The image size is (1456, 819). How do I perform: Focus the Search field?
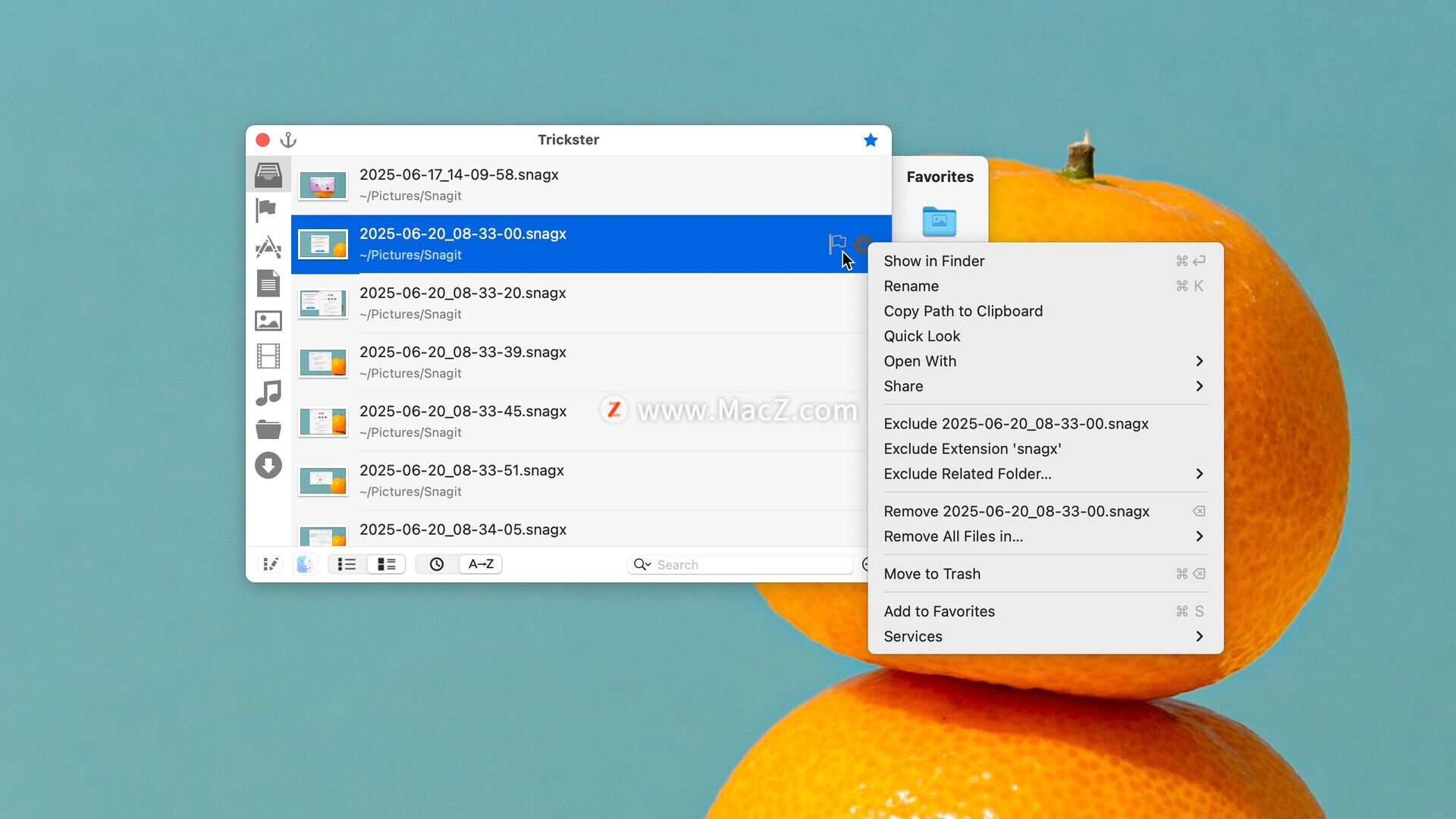pos(740,564)
